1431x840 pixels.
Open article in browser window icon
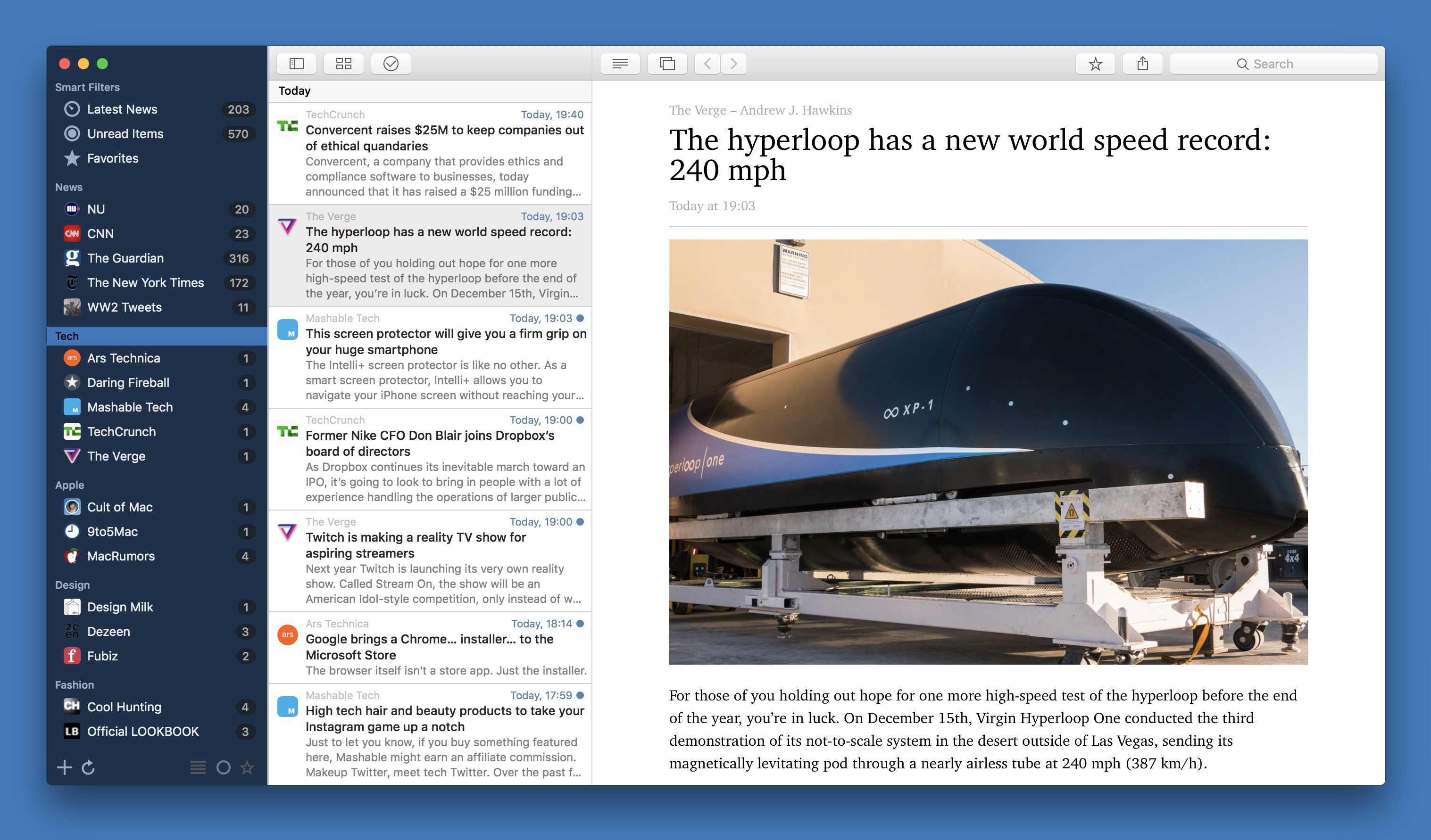tap(666, 64)
